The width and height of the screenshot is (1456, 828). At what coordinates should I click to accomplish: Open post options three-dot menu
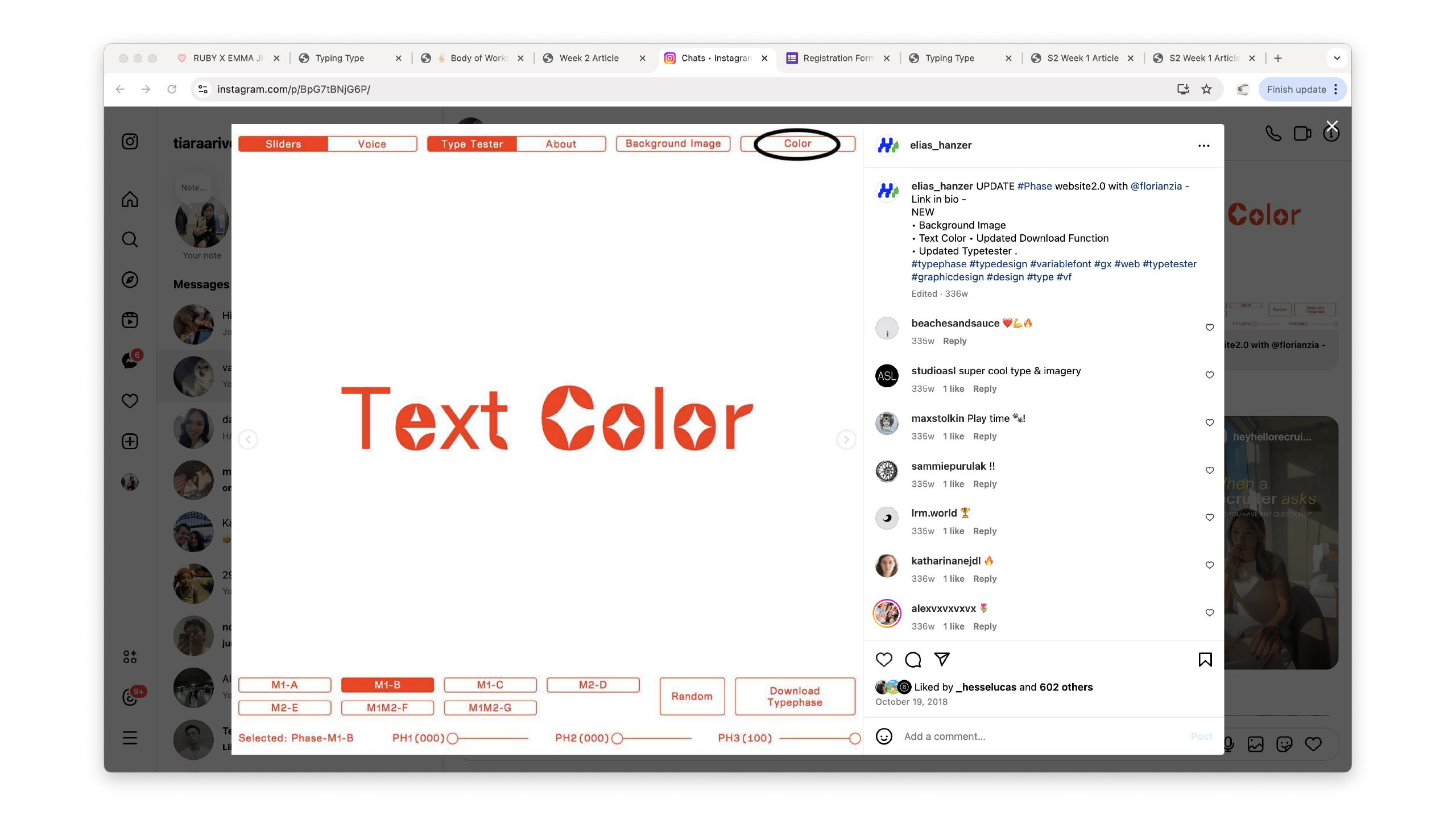pyautogui.click(x=1203, y=146)
